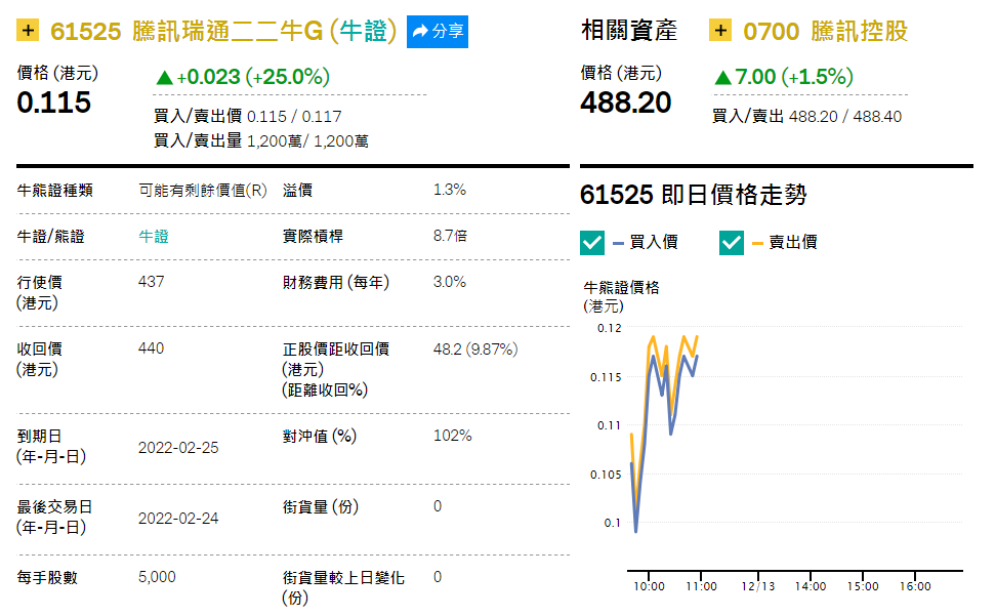994x616 pixels.
Task: Open the 0700 騰訊控股 related asset link
Action: 825,31
